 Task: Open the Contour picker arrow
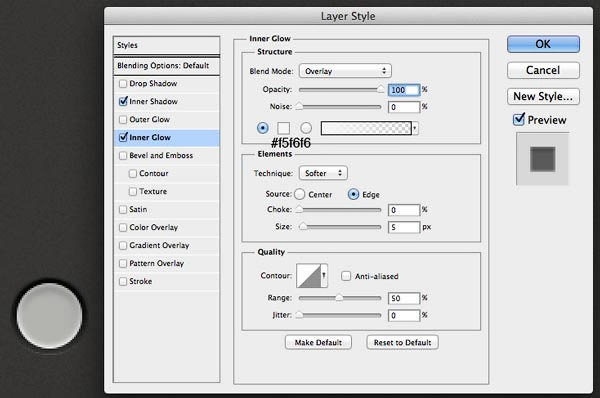coord(324,276)
